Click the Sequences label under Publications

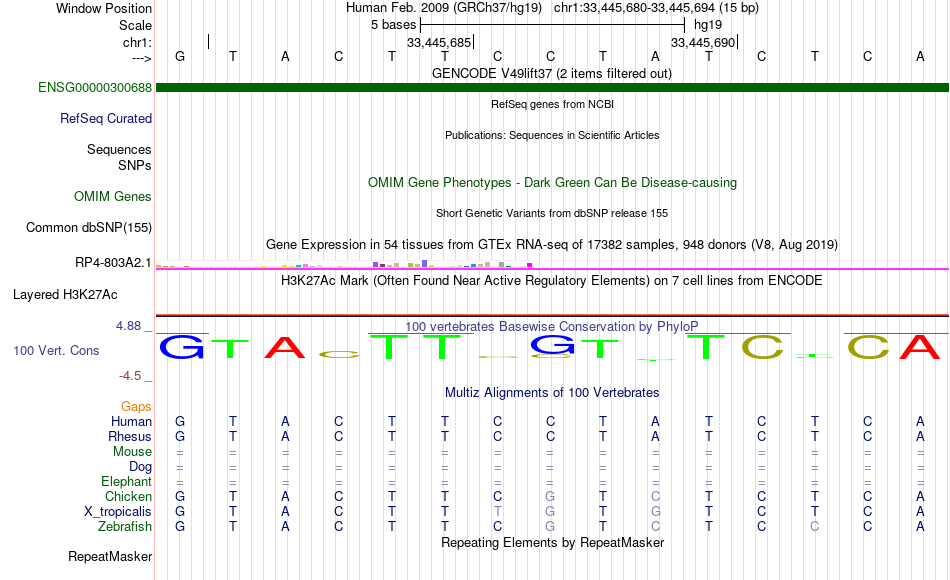(x=119, y=149)
